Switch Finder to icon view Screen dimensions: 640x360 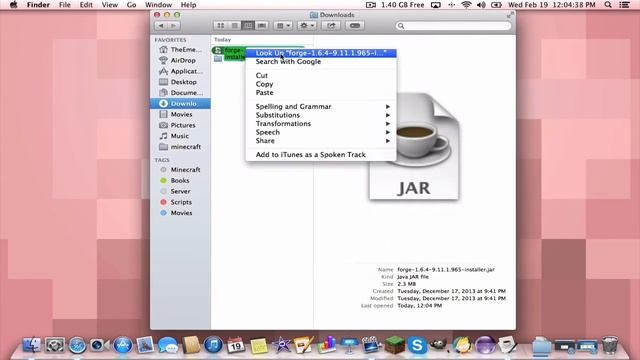tap(220, 26)
